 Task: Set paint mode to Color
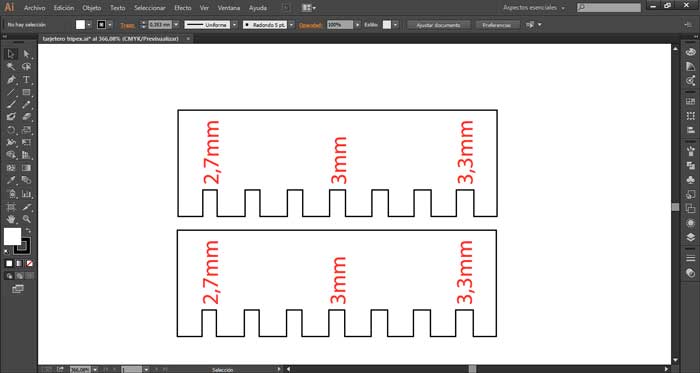(x=9, y=264)
